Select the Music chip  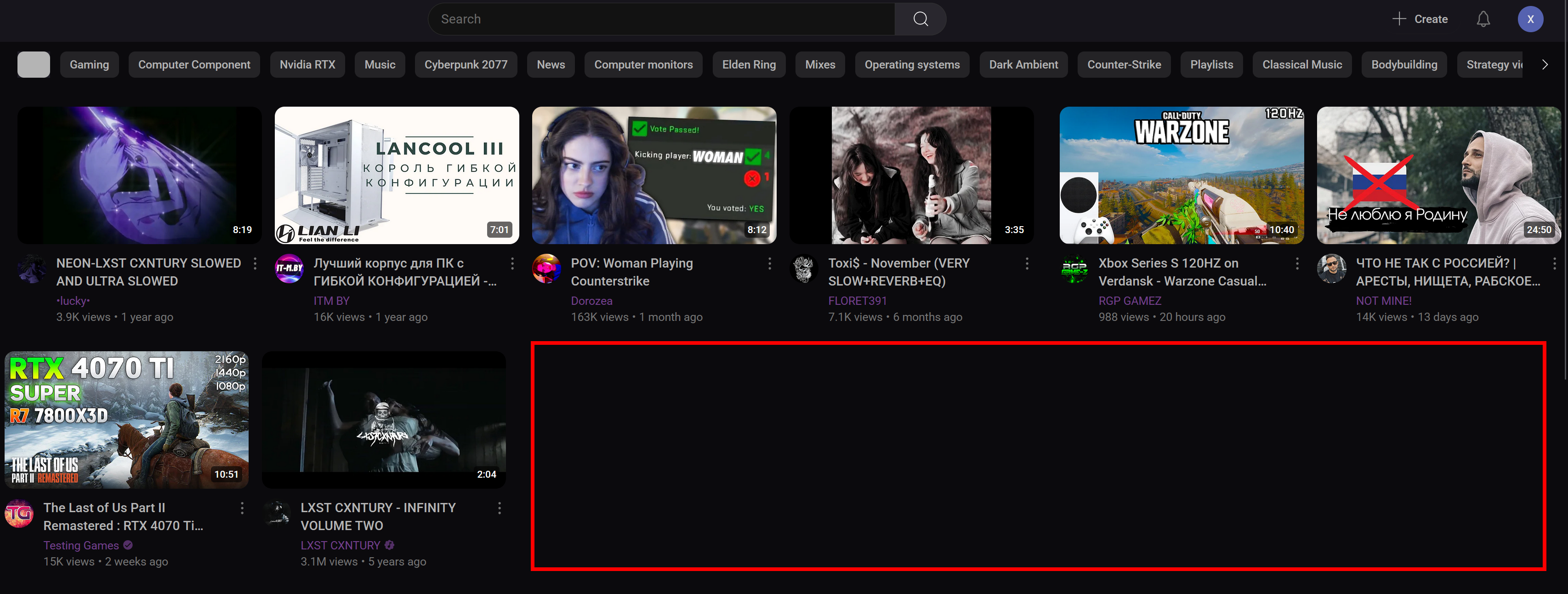[x=380, y=64]
